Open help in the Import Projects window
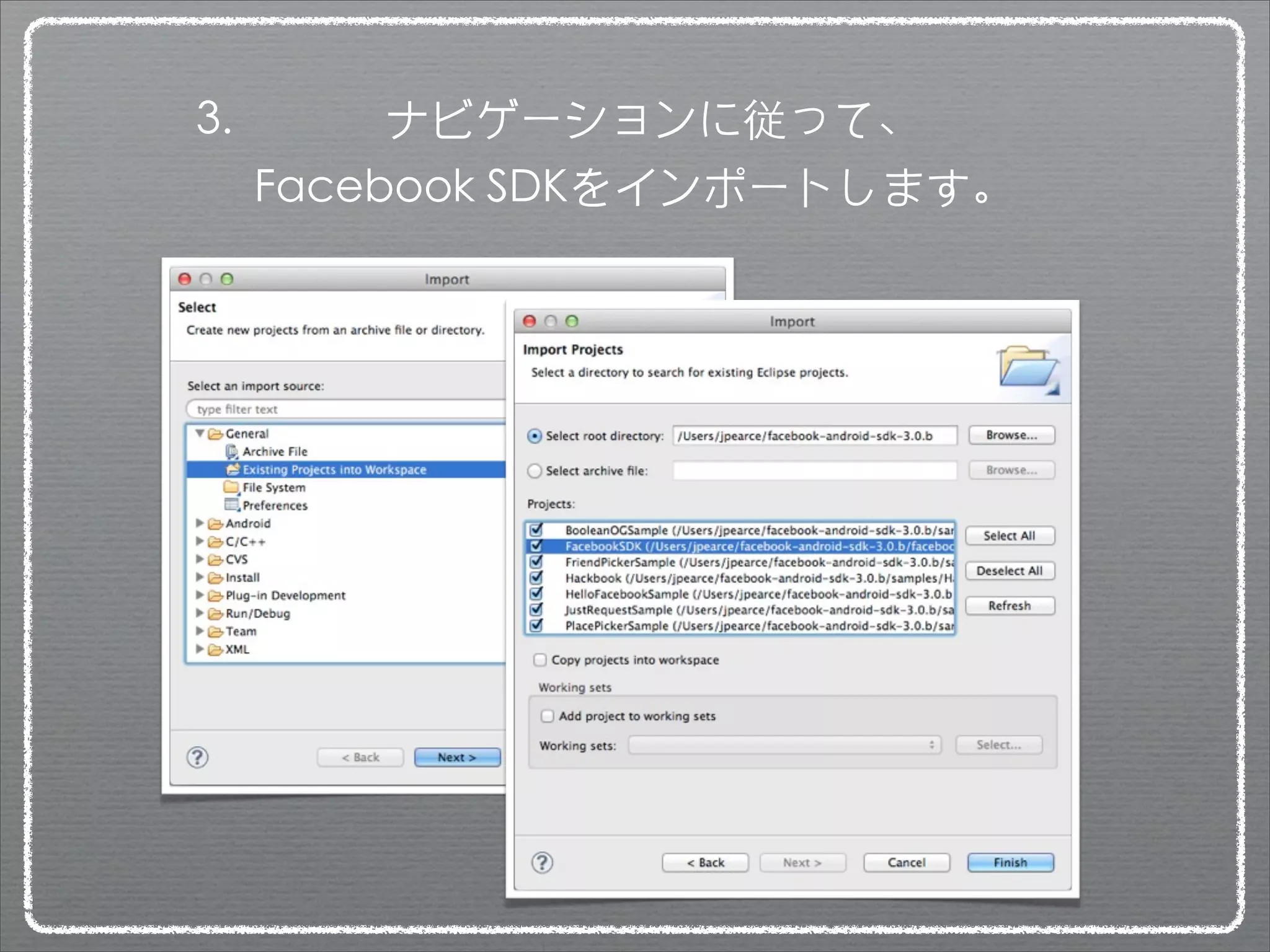 (542, 862)
